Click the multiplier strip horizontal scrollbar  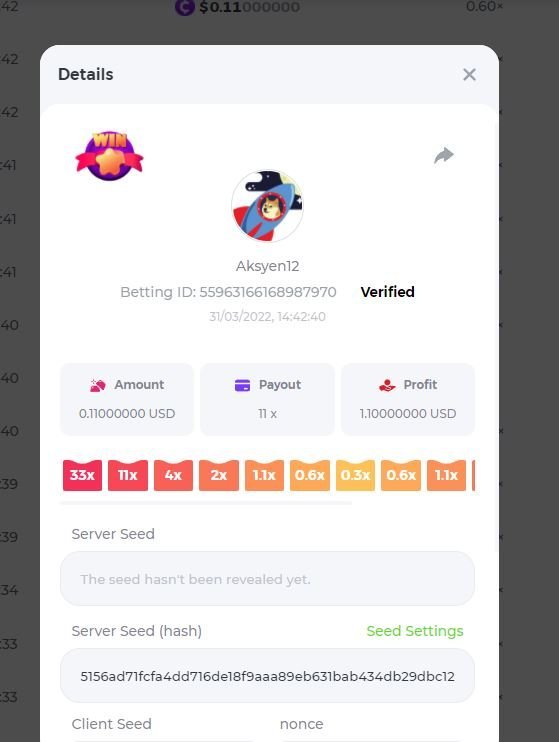(206, 503)
